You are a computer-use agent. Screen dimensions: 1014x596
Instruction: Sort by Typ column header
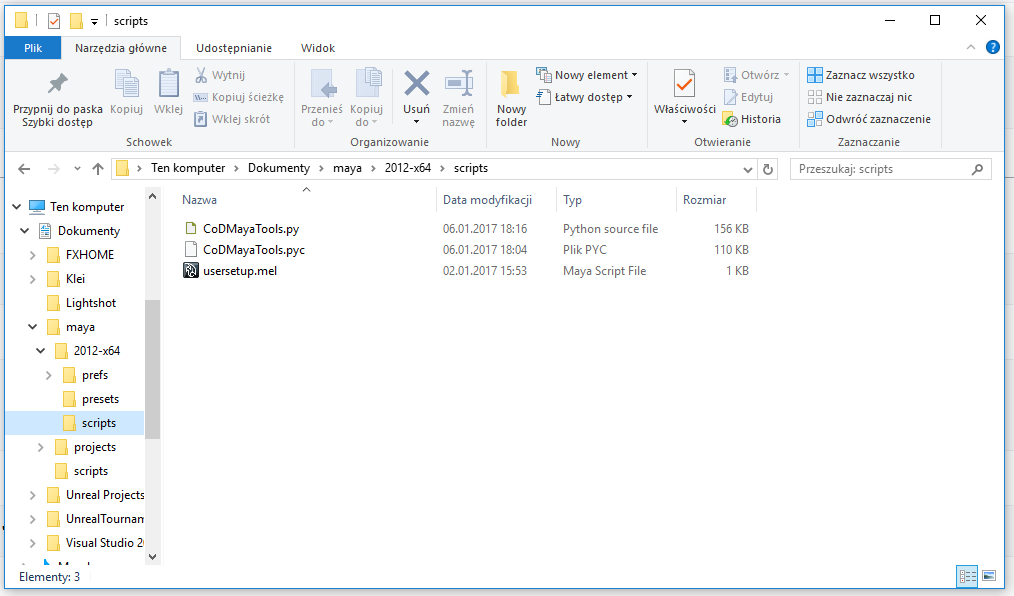(x=572, y=200)
